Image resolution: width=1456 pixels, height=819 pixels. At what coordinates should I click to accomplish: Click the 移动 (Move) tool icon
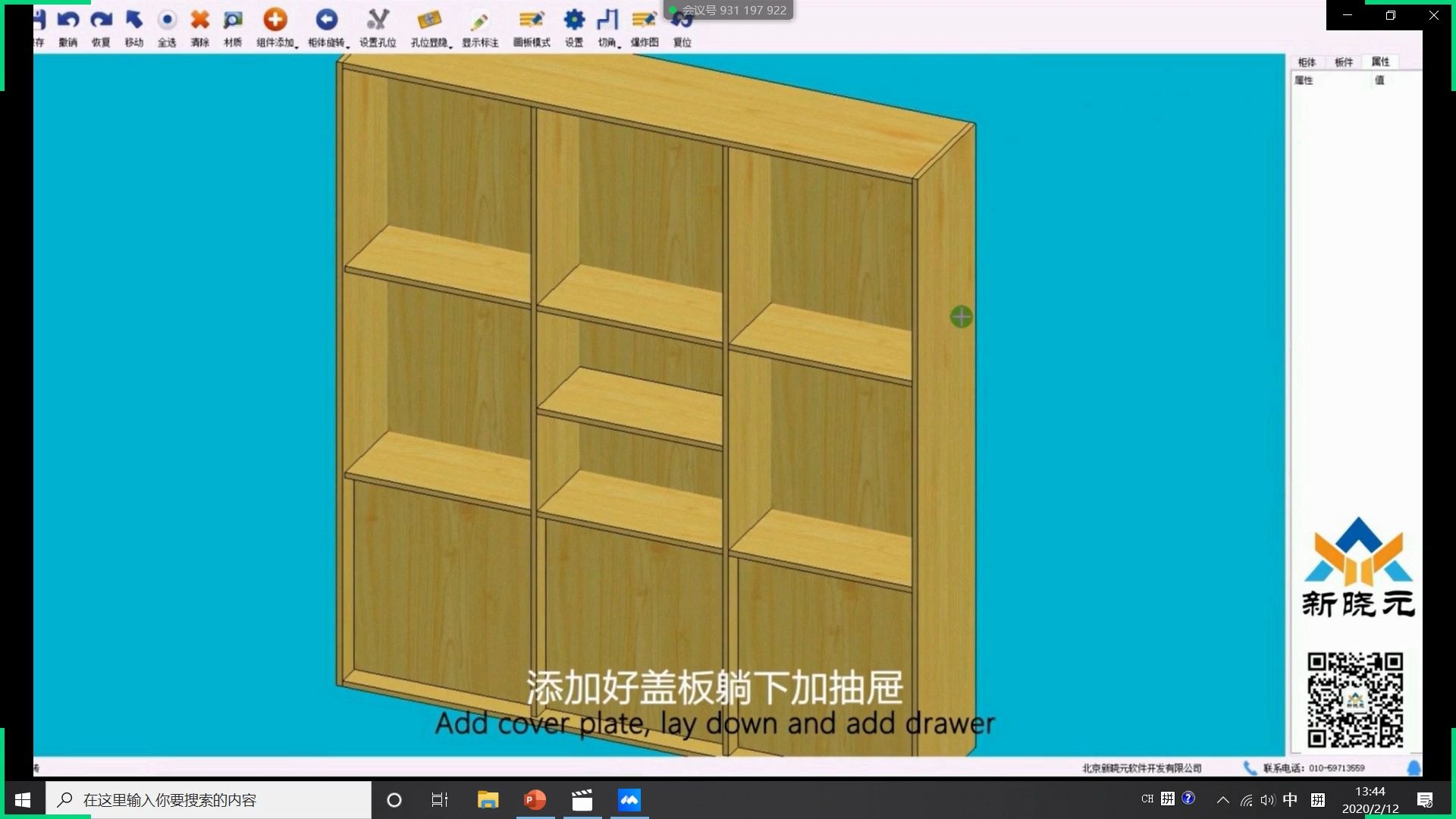click(134, 18)
